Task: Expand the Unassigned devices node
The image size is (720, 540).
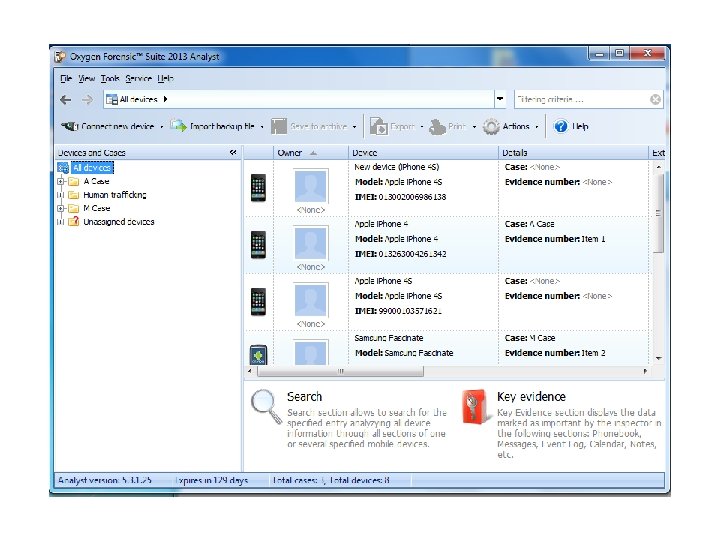Action: click(60, 222)
